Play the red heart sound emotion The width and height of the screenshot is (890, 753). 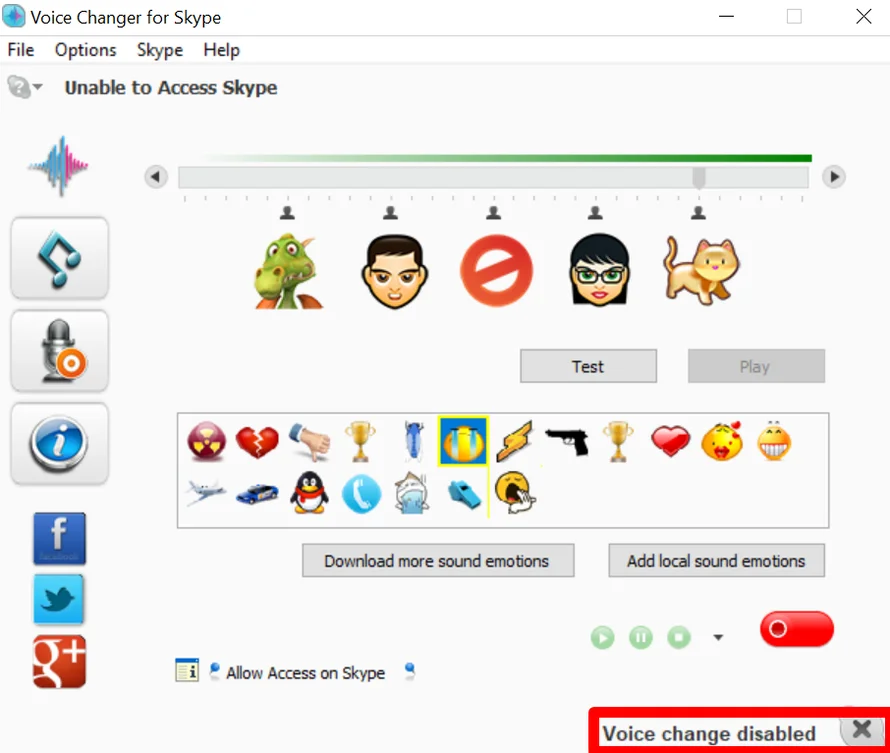tap(670, 441)
